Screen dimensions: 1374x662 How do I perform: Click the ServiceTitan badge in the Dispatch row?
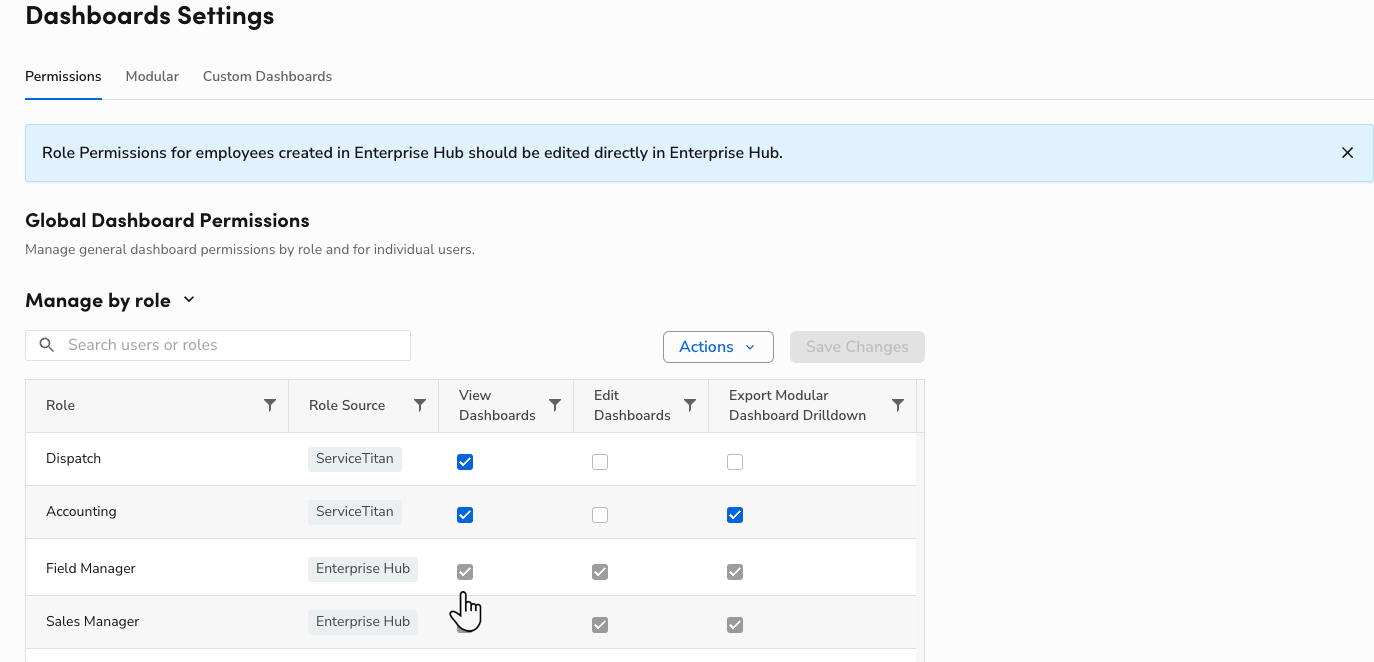point(354,458)
